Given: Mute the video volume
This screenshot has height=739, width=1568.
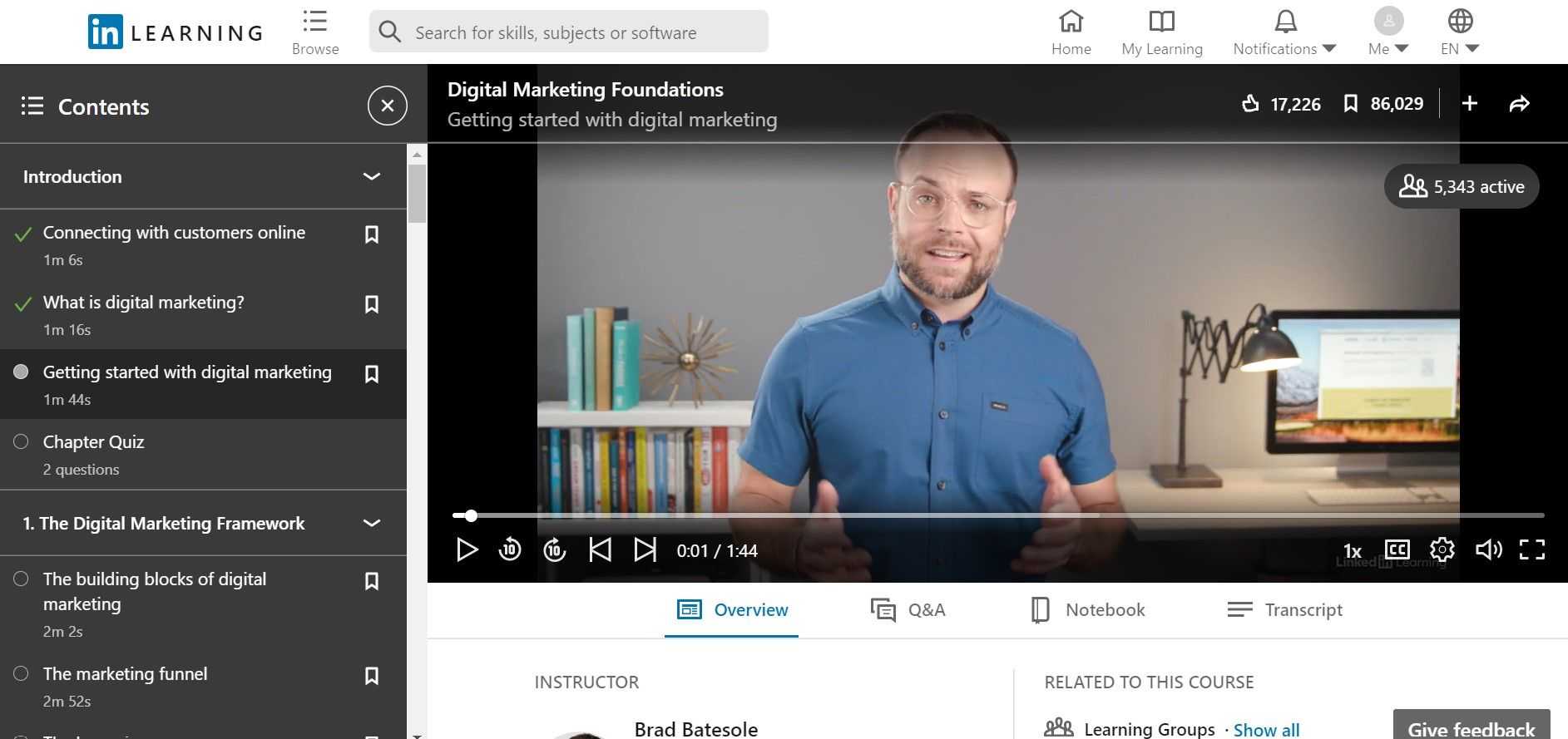Looking at the screenshot, I should tap(1487, 550).
